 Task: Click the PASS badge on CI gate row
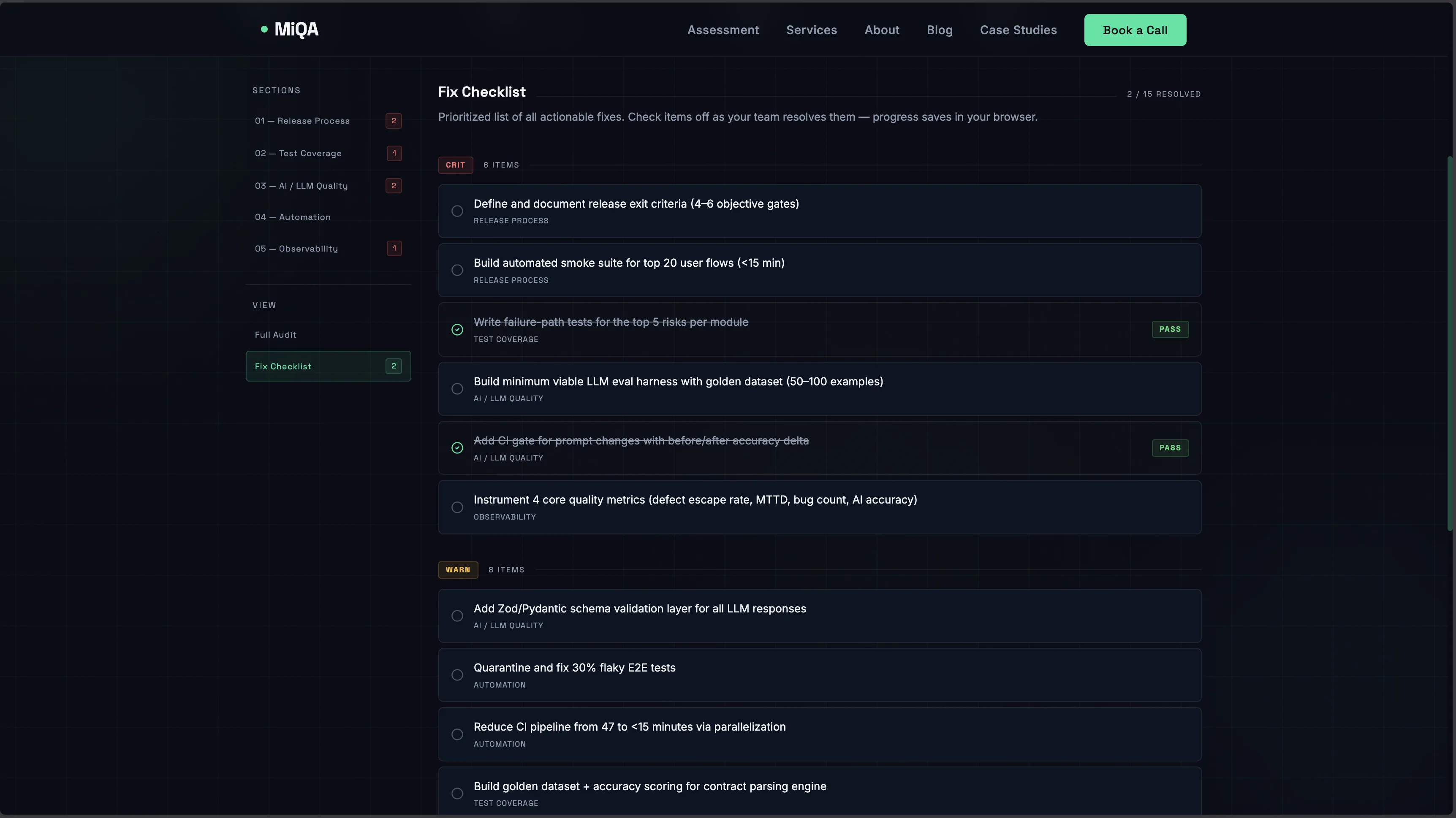pyautogui.click(x=1170, y=448)
